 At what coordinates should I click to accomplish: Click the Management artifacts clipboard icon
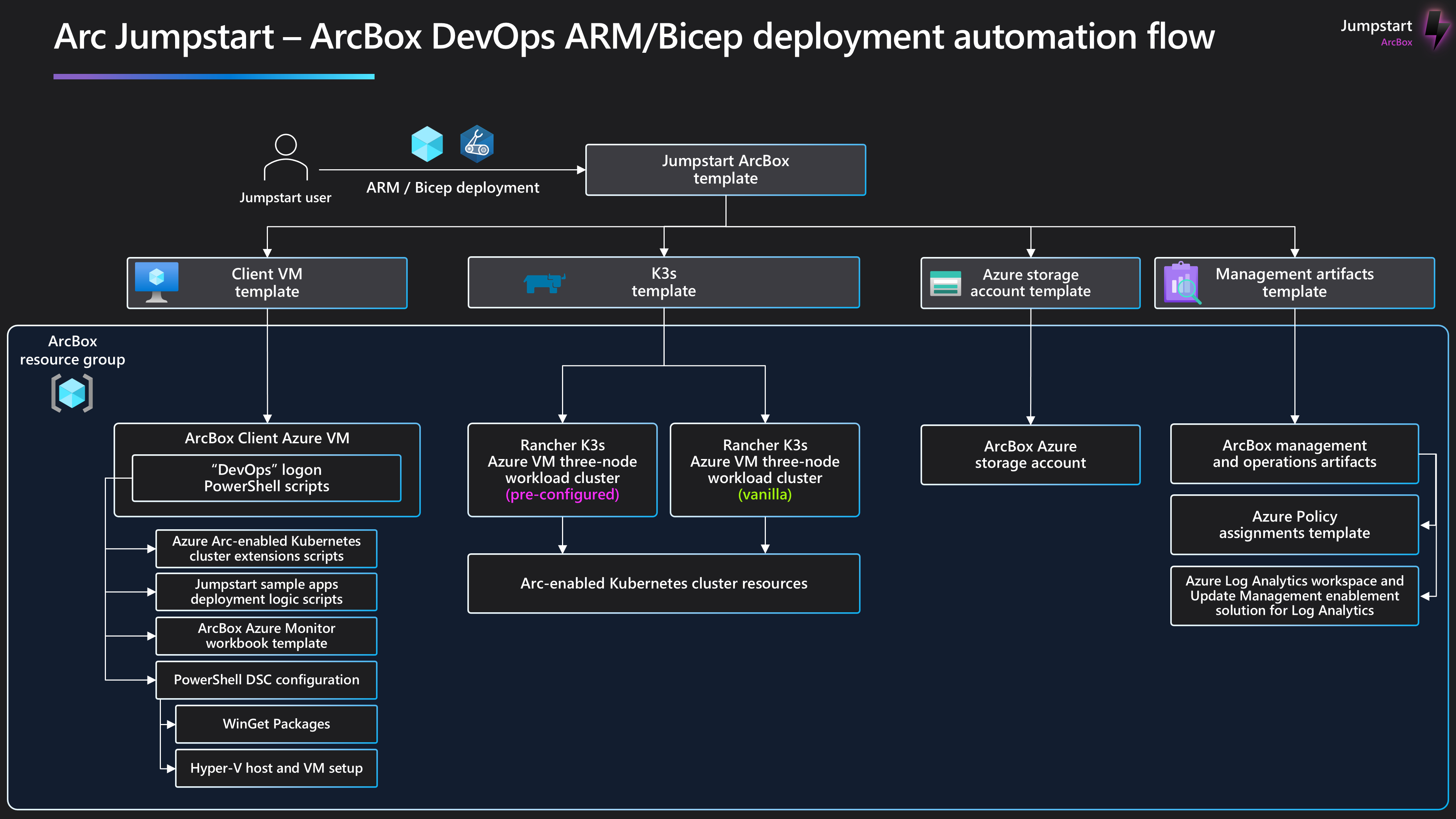pos(1182,282)
